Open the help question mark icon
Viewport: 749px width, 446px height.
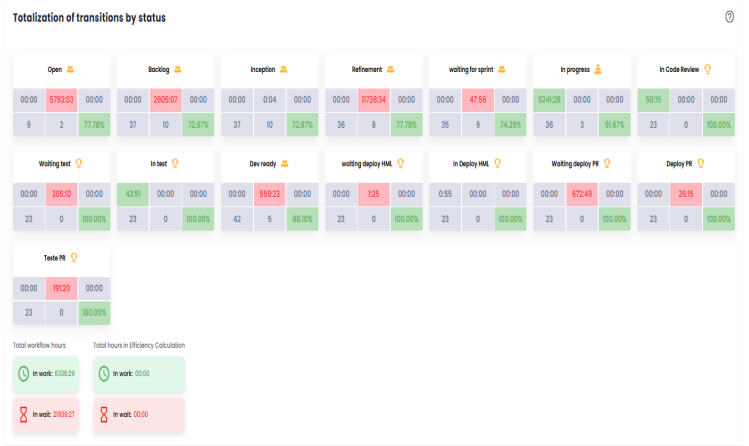pyautogui.click(x=729, y=17)
